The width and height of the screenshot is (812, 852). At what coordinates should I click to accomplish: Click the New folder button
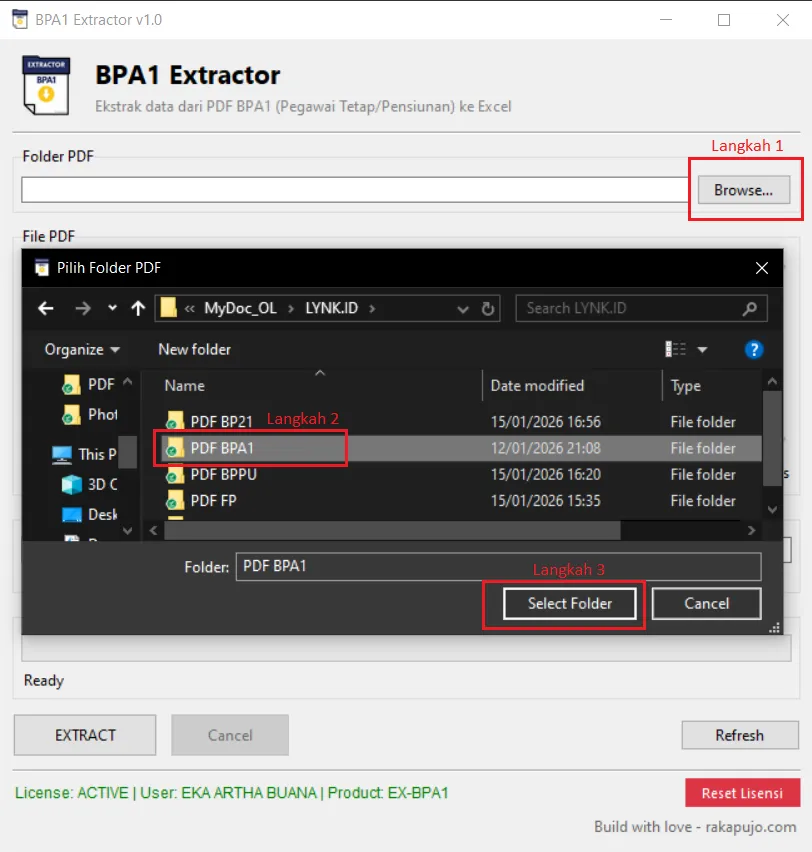click(x=194, y=349)
